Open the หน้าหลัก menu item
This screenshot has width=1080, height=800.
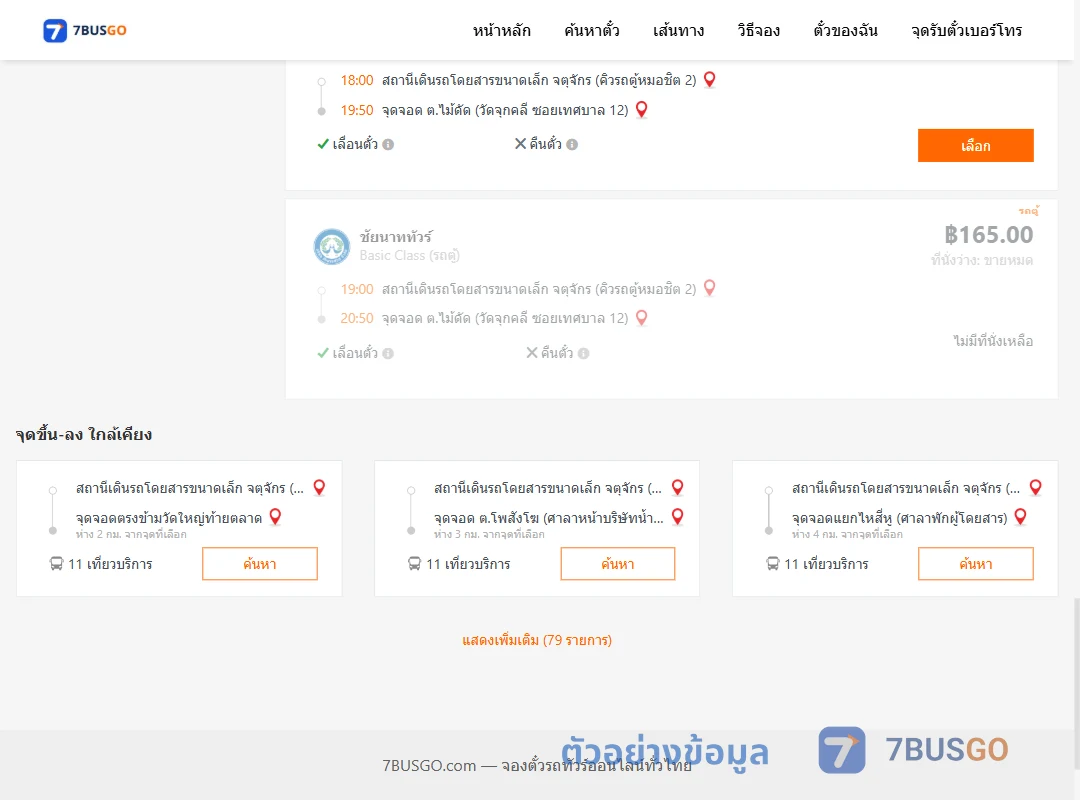[x=501, y=30]
